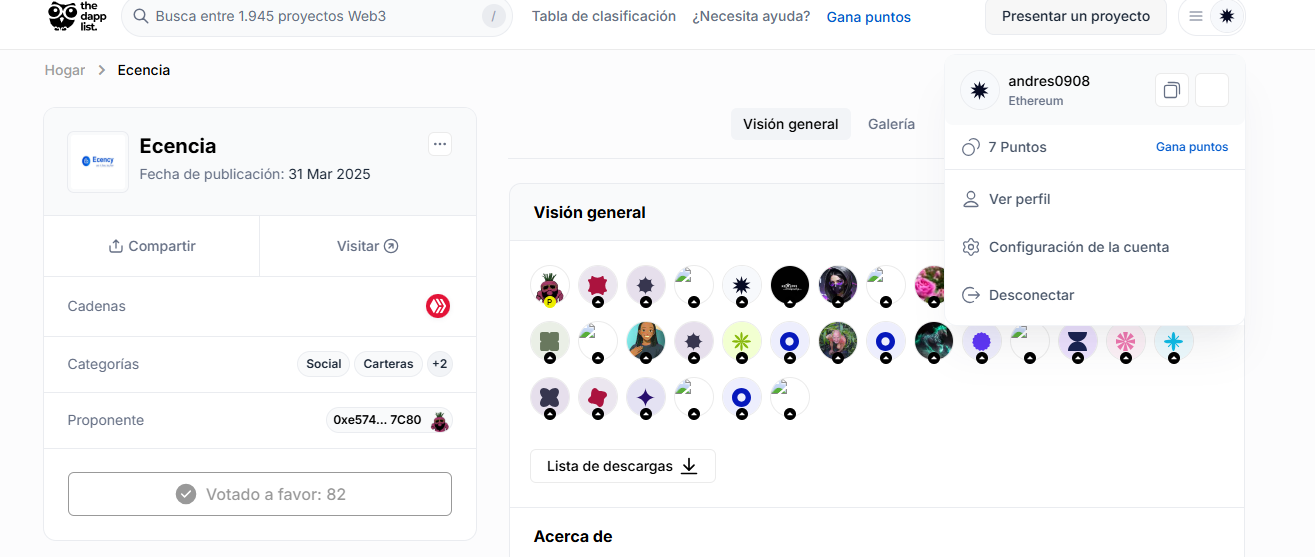Open the black circular voter avatar
Viewport: 1315px width, 557px height.
(790, 286)
